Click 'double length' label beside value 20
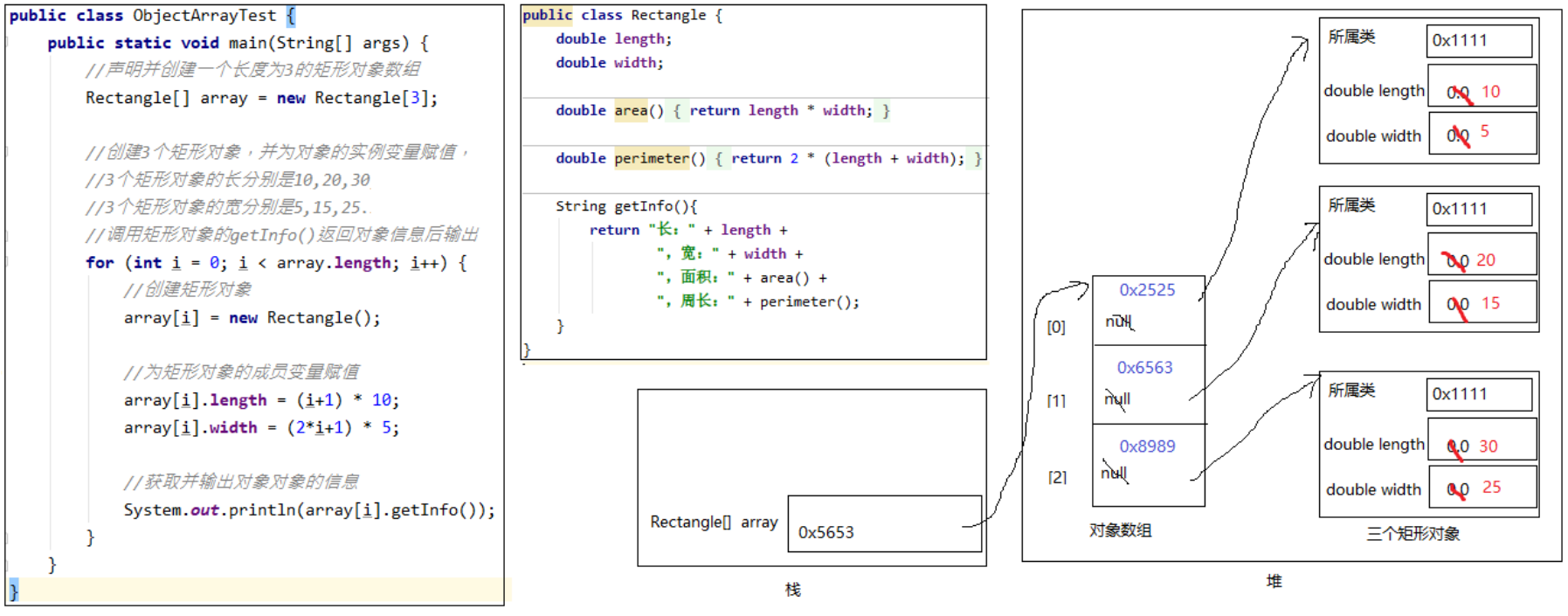Screen dimensions: 1568x616 1374,260
